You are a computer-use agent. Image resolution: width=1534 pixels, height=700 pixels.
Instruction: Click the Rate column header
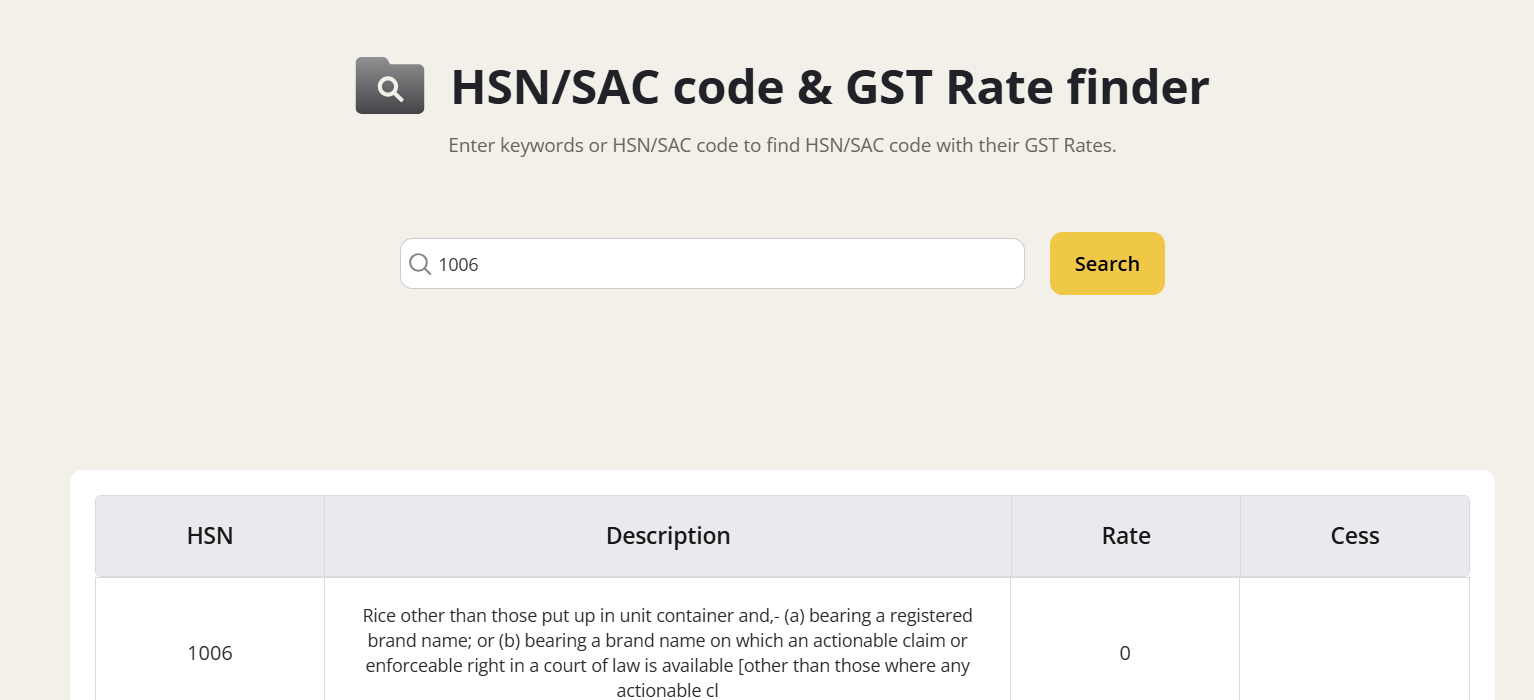(1126, 536)
